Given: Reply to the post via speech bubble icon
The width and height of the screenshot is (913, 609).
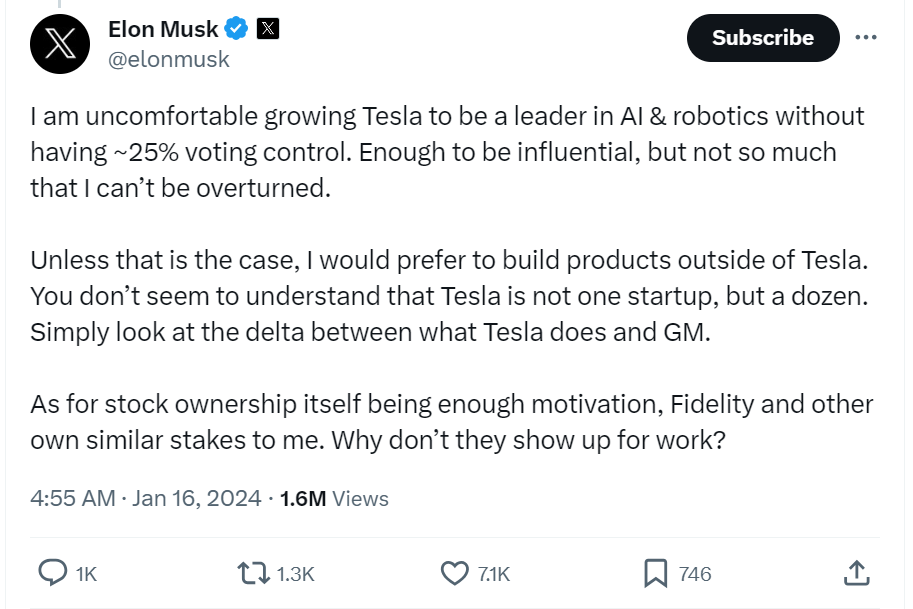Looking at the screenshot, I should (x=52, y=573).
